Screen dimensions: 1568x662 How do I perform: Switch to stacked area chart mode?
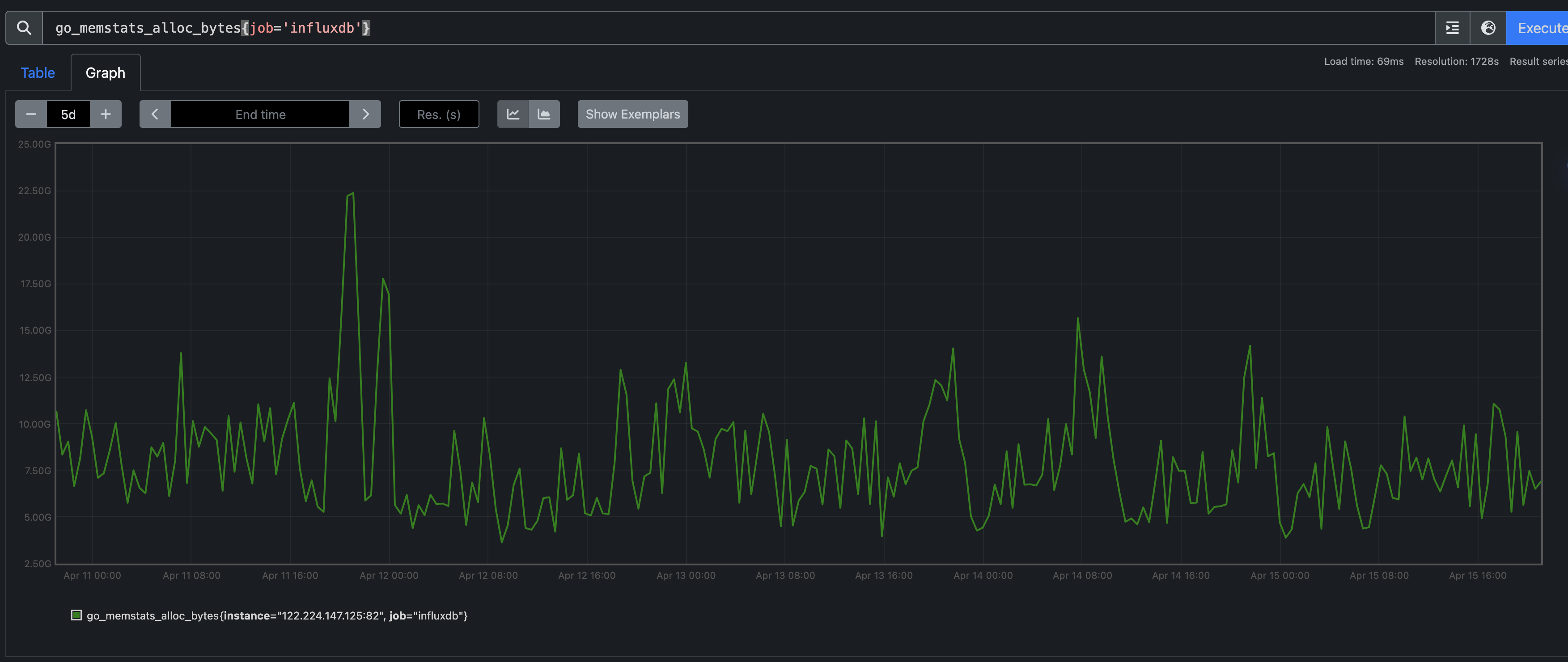click(544, 114)
